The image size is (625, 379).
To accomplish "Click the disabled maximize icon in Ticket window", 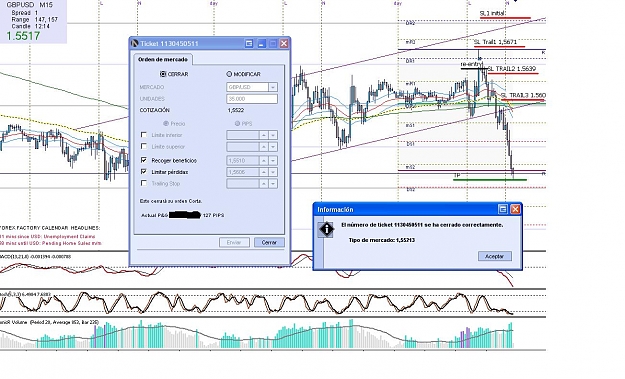I will (273, 43).
